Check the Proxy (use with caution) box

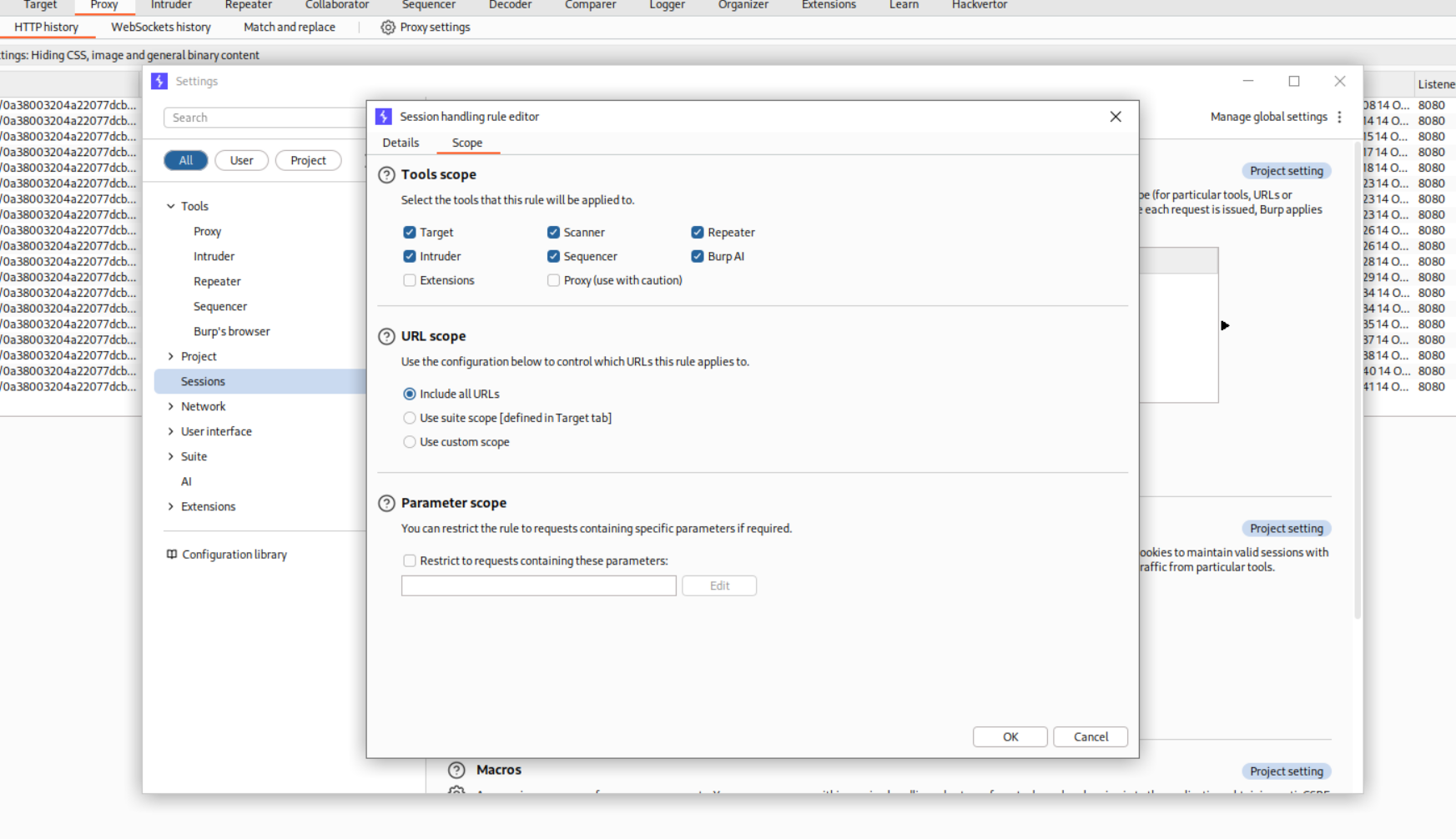[553, 281]
